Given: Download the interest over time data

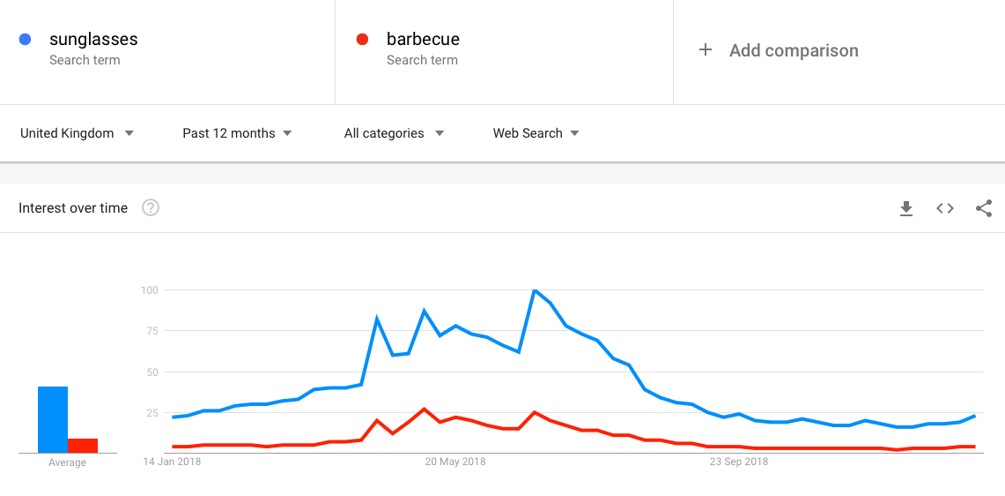Looking at the screenshot, I should (x=906, y=208).
